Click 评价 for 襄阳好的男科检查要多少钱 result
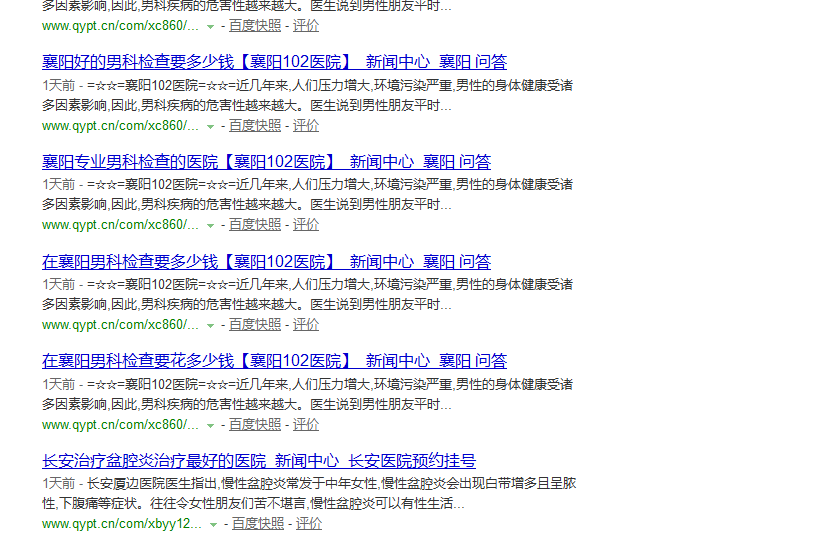The image size is (838, 544). pos(306,126)
